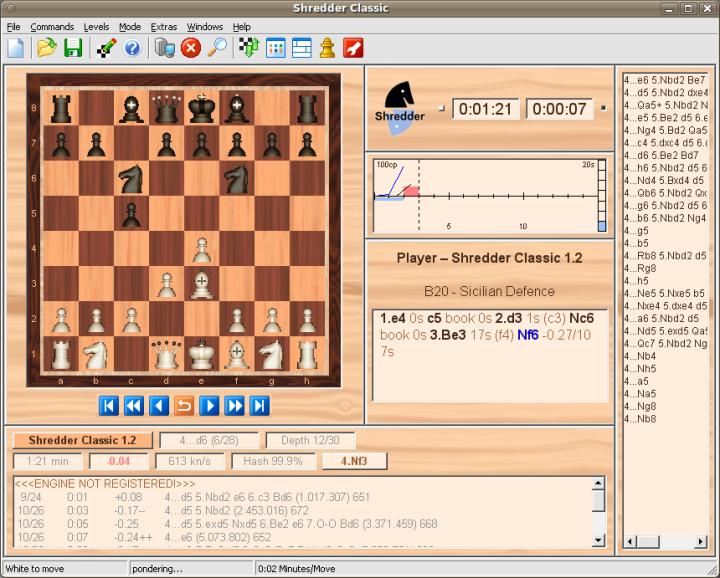Click the 4.Nf3 ponder move button
The width and height of the screenshot is (720, 578).
pos(354,461)
